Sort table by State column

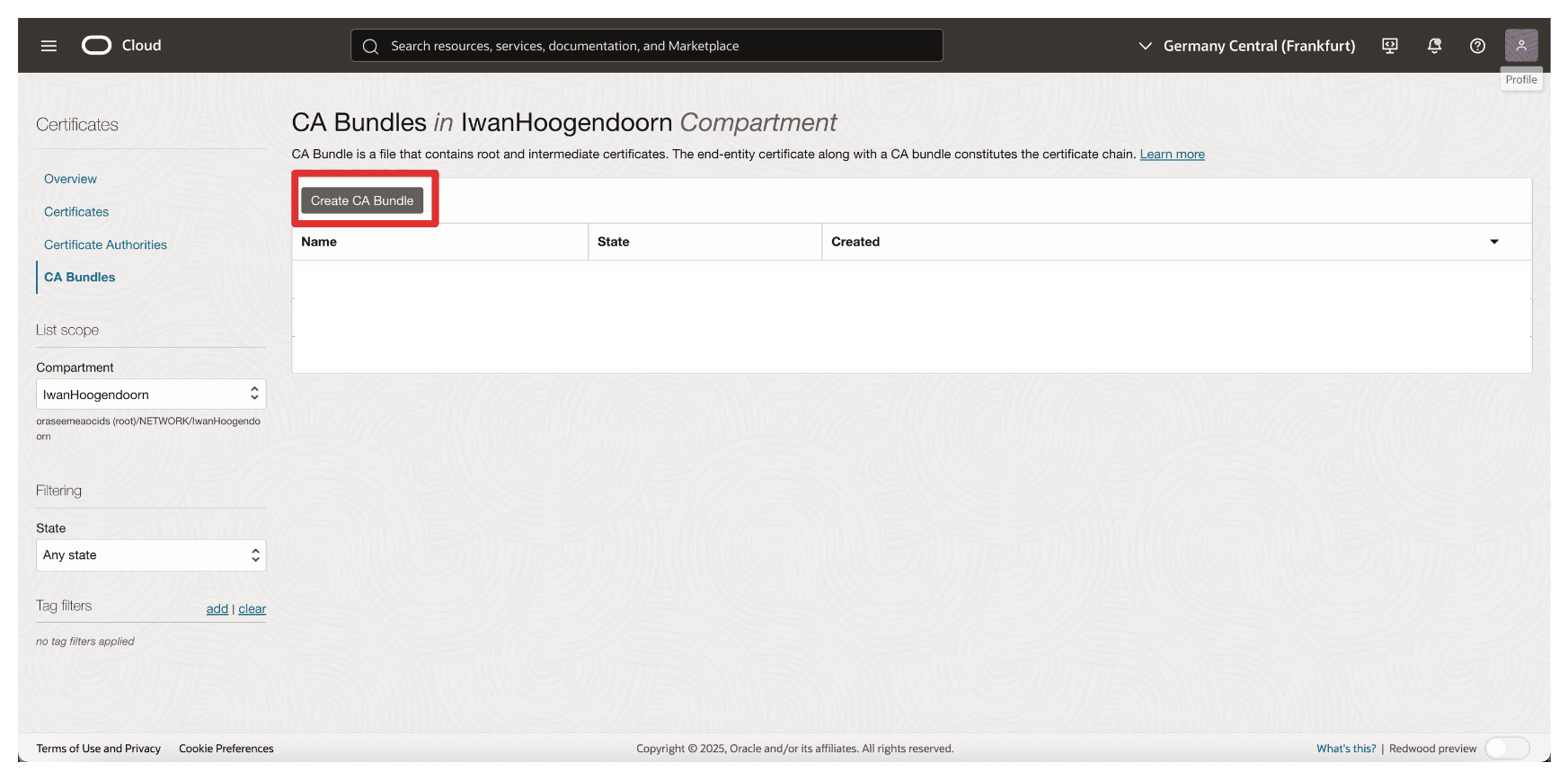[x=614, y=242]
